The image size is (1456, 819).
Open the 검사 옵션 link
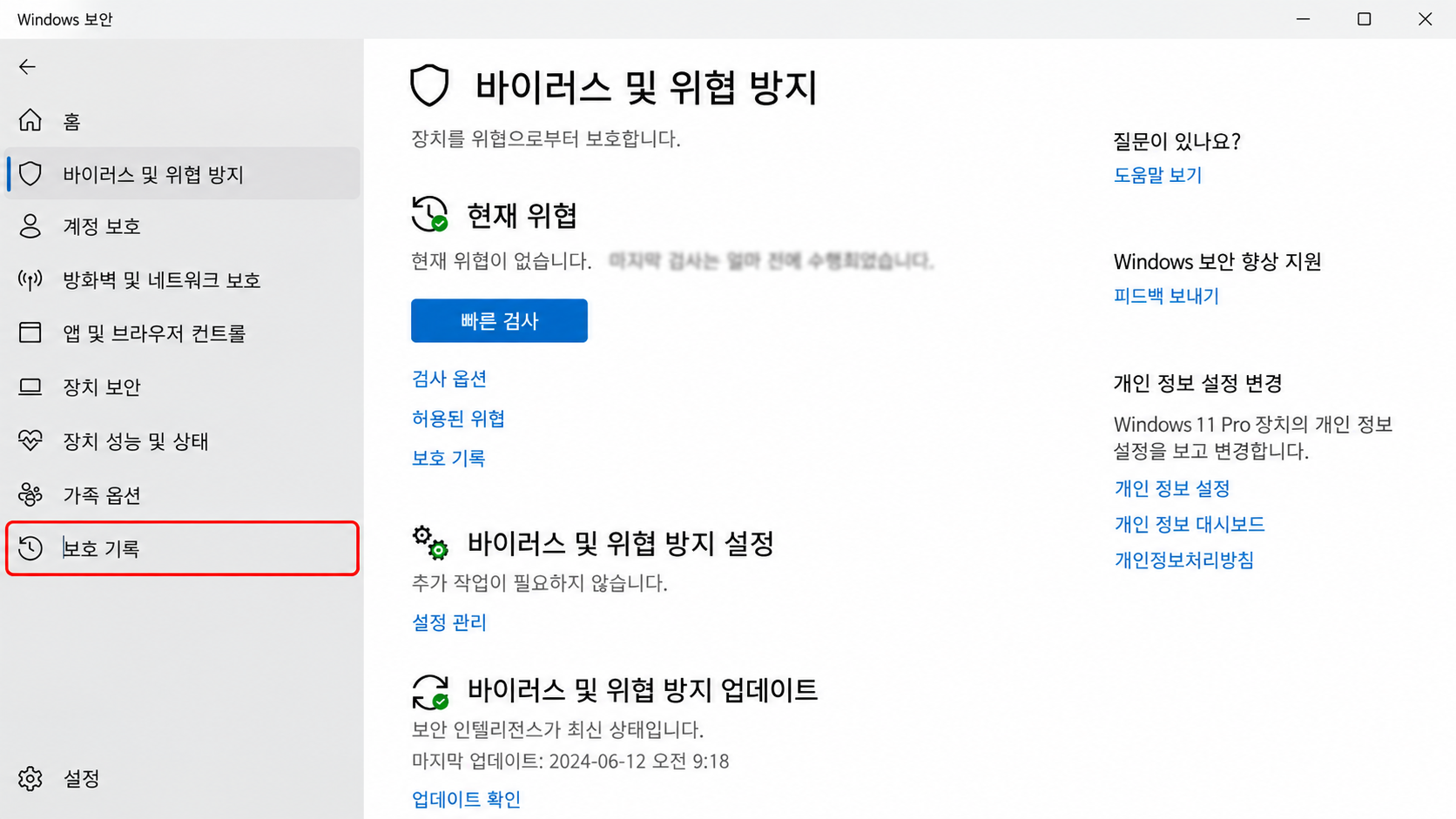(449, 379)
